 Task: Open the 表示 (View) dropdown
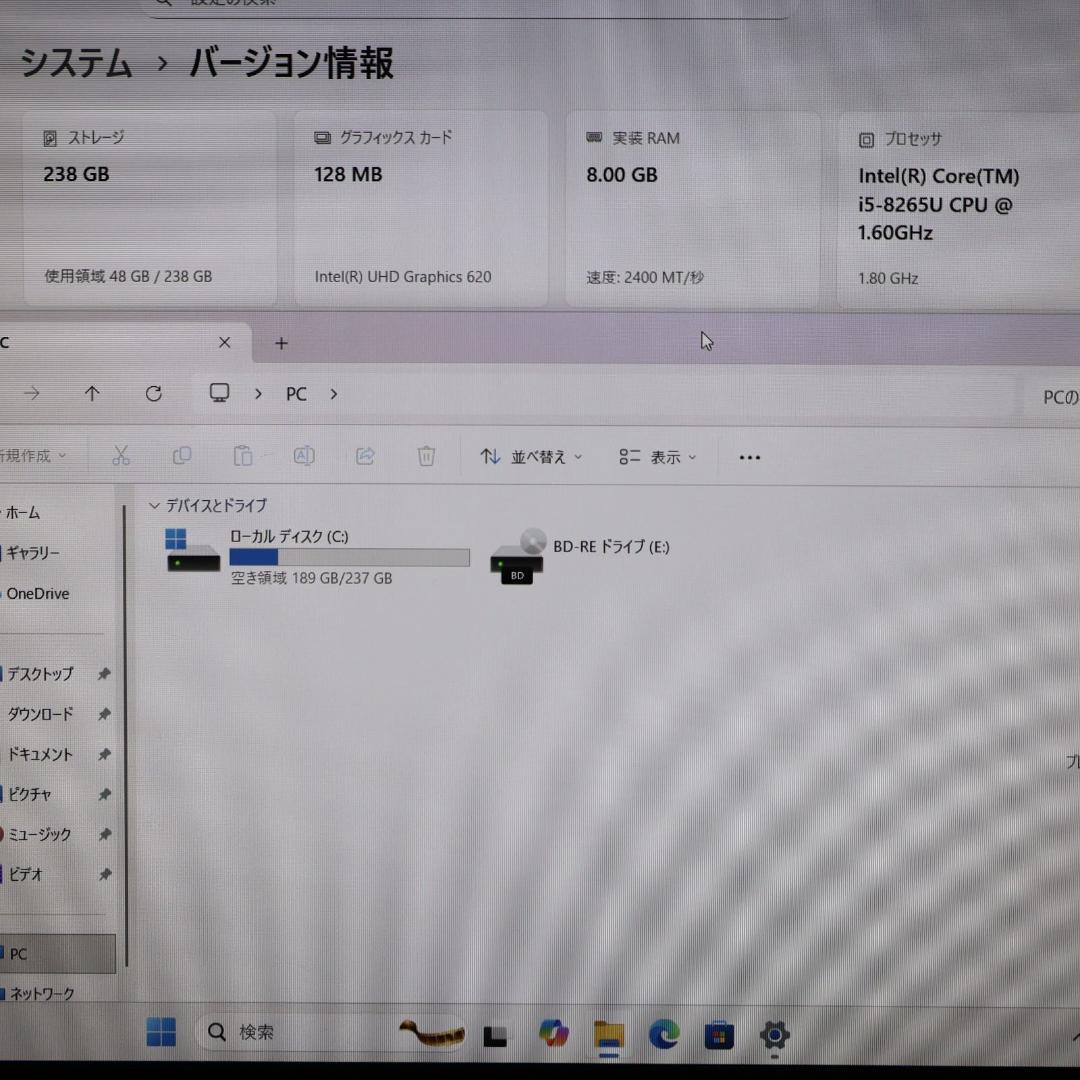657,457
